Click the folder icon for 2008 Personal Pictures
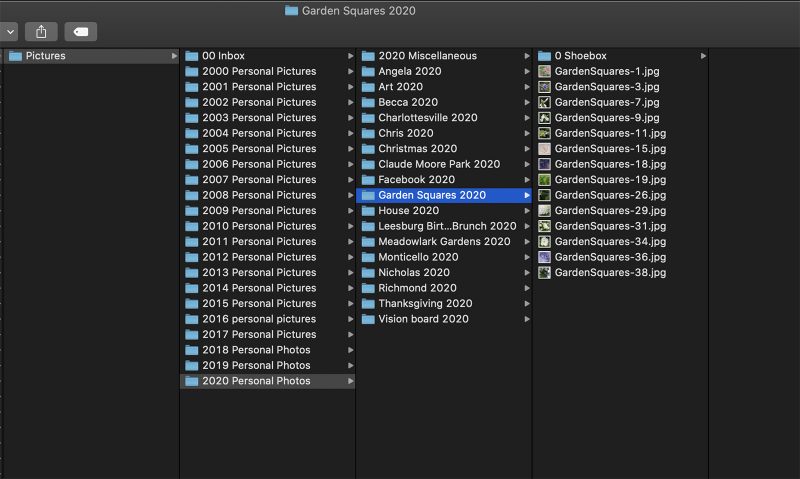 tap(191, 195)
